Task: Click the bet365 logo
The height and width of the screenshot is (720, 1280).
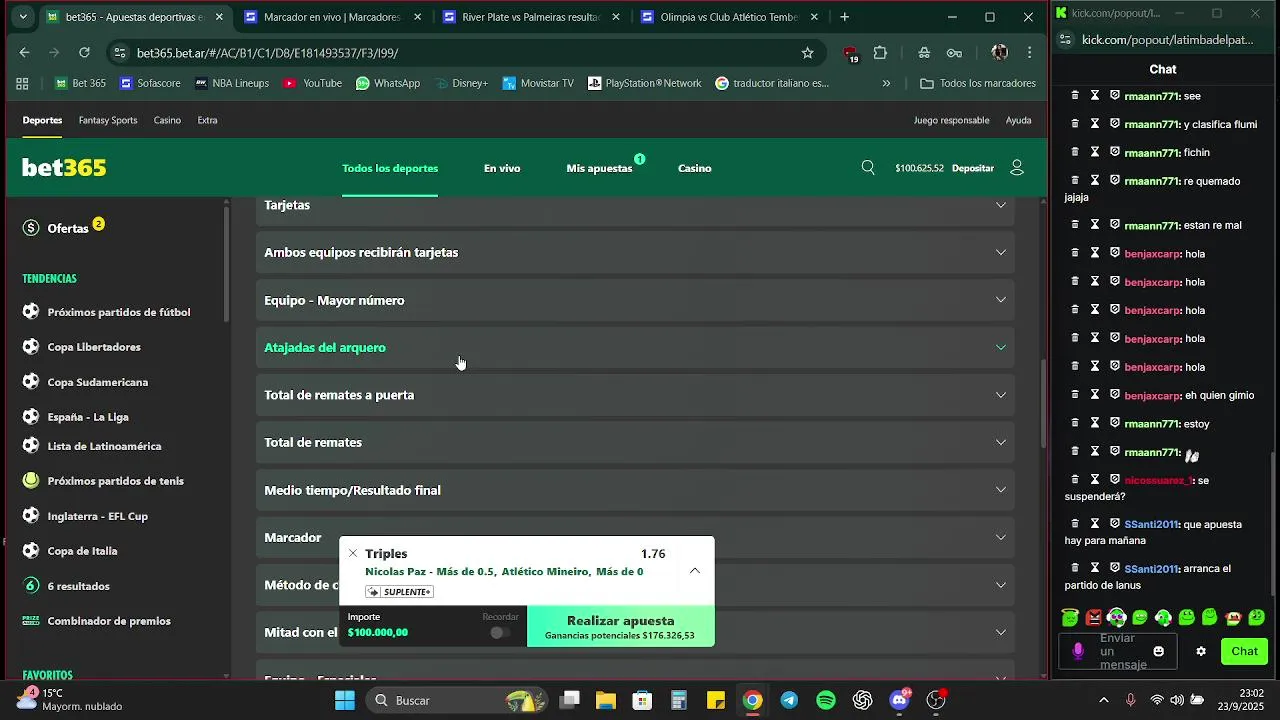Action: pos(64,168)
